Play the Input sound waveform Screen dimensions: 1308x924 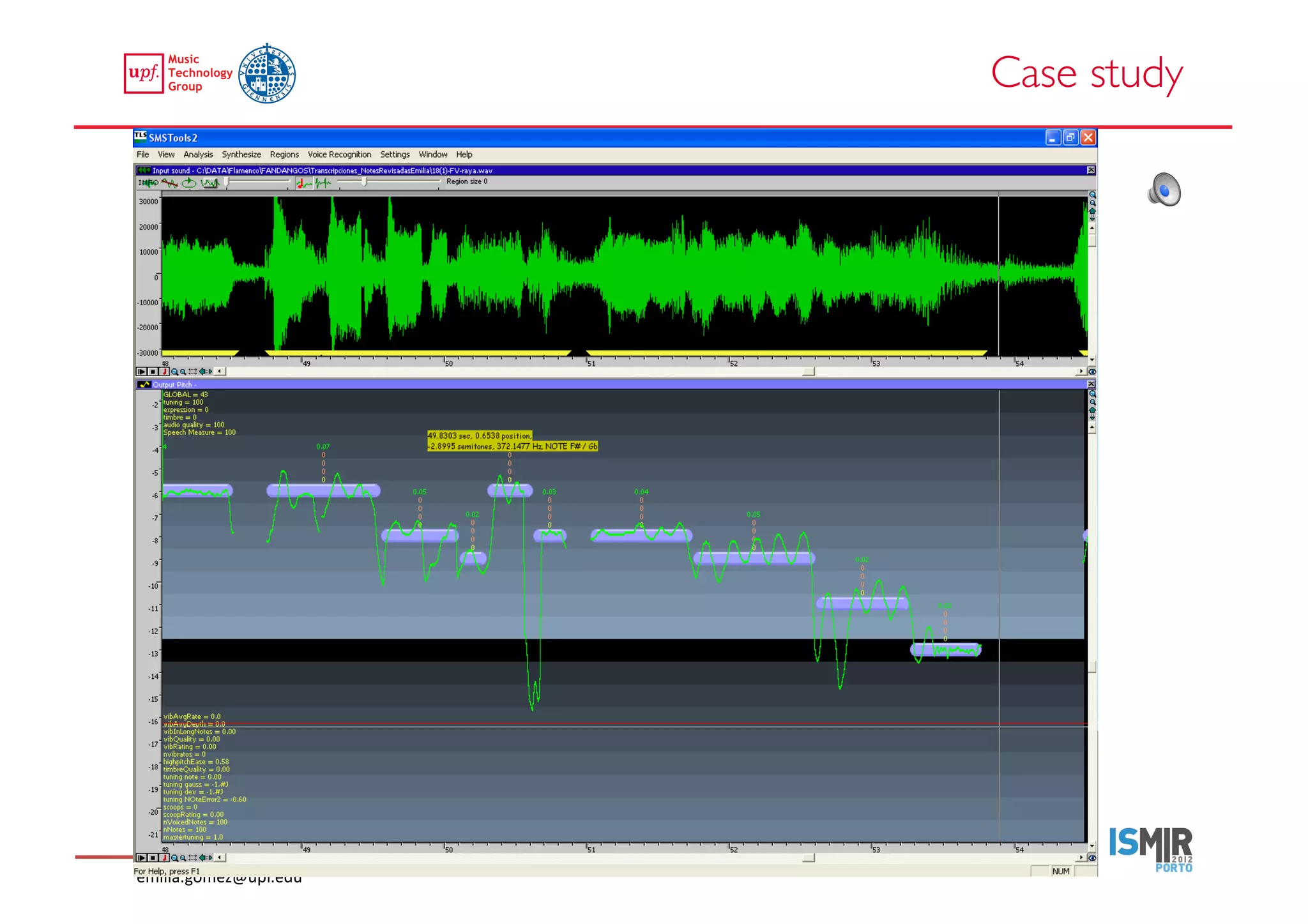coord(141,372)
